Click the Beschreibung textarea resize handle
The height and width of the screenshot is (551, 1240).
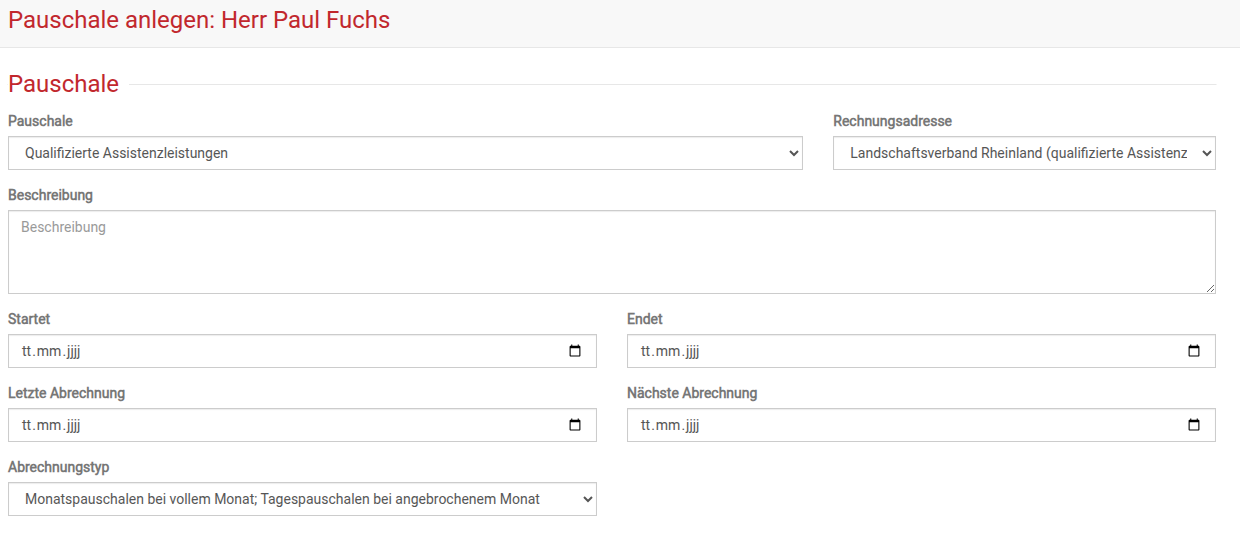pos(1210,288)
